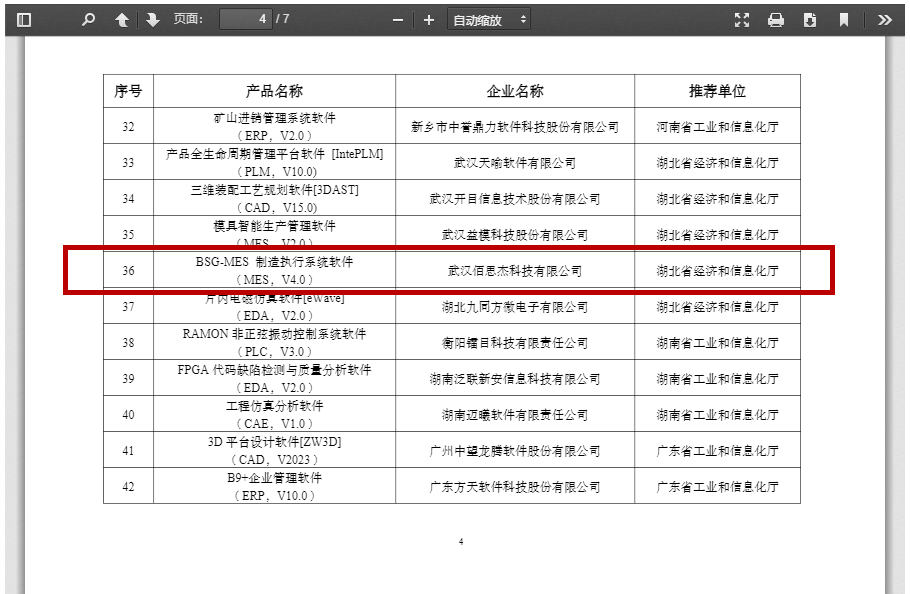Click company 新乡市中誉鼎力软件科技股份有限公司
This screenshot has width=910, height=594.
coord(515,127)
